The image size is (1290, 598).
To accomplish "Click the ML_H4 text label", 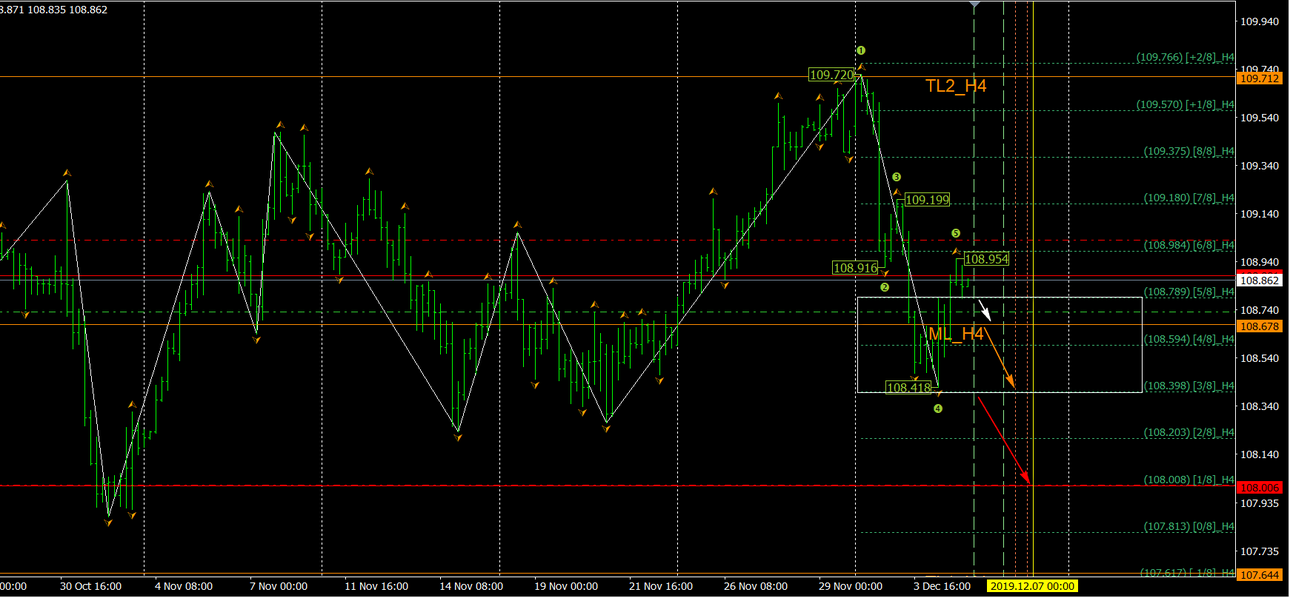I will tap(956, 334).
